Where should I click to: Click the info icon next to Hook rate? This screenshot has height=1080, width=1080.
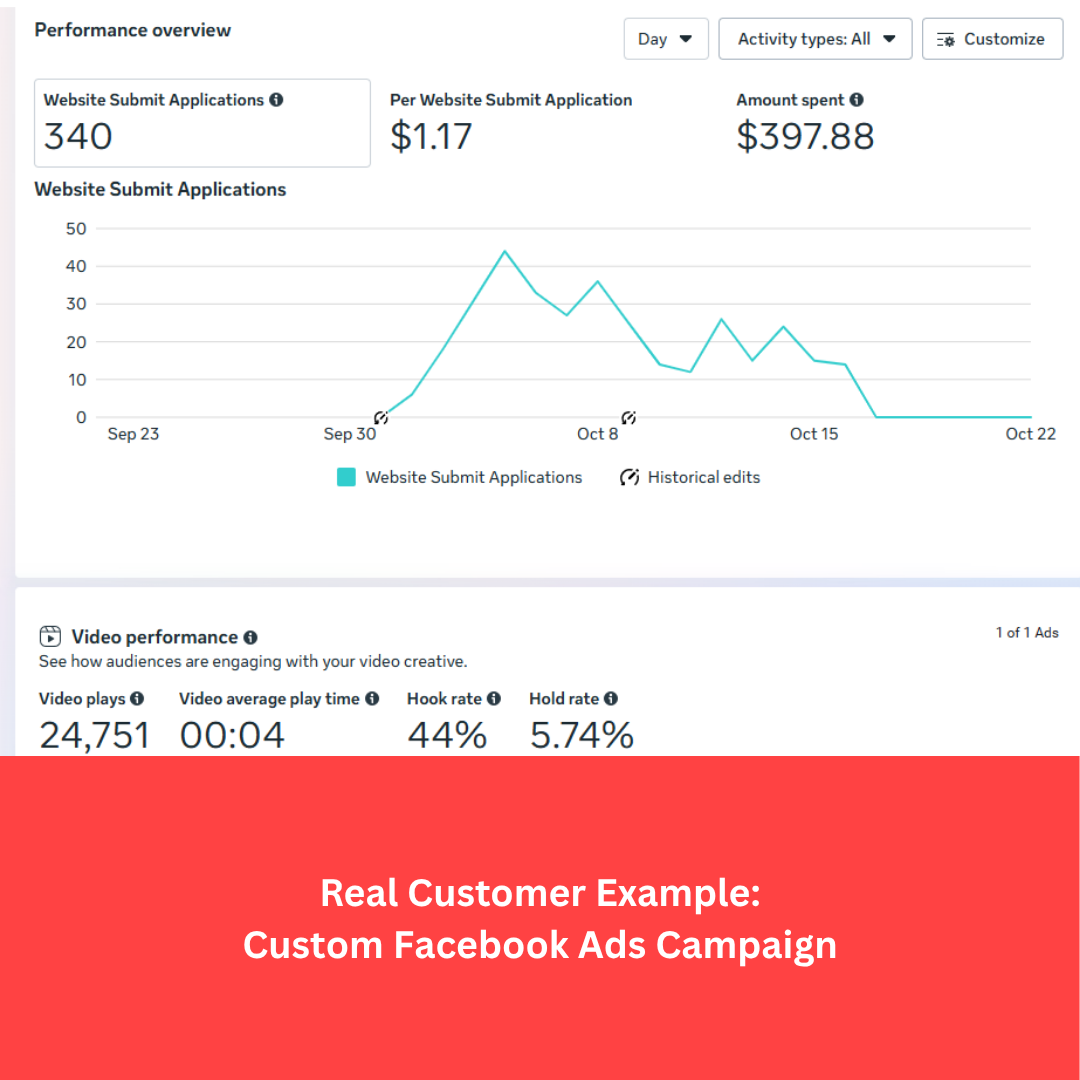click(x=492, y=698)
